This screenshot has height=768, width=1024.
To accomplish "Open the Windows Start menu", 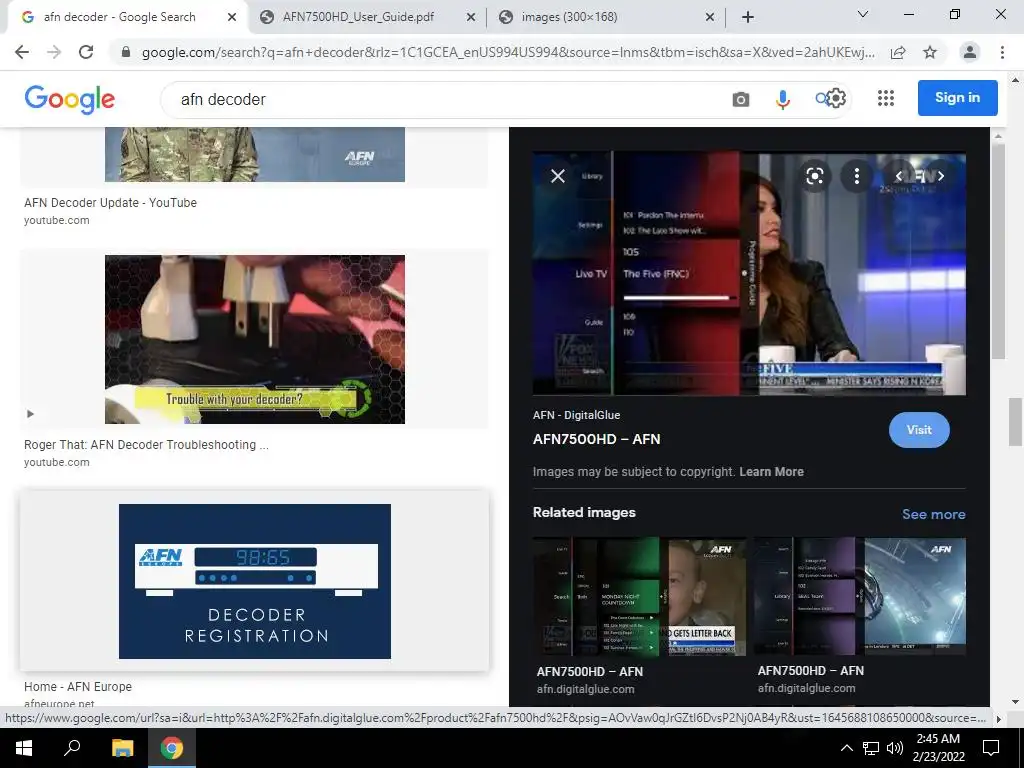I will click(x=24, y=748).
